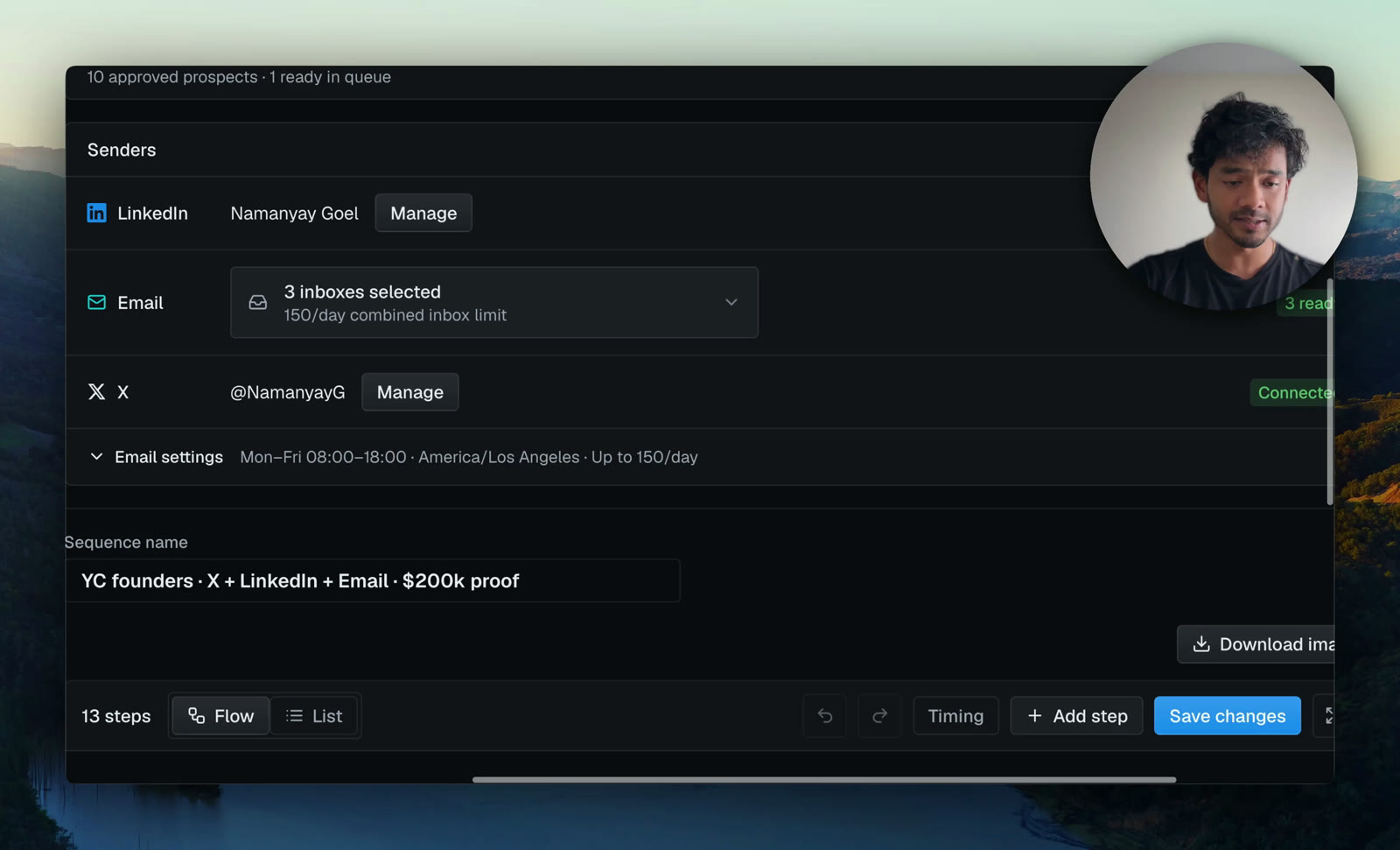1400x850 pixels.
Task: Manage the LinkedIn sender Namanyay Goel
Action: coord(423,213)
